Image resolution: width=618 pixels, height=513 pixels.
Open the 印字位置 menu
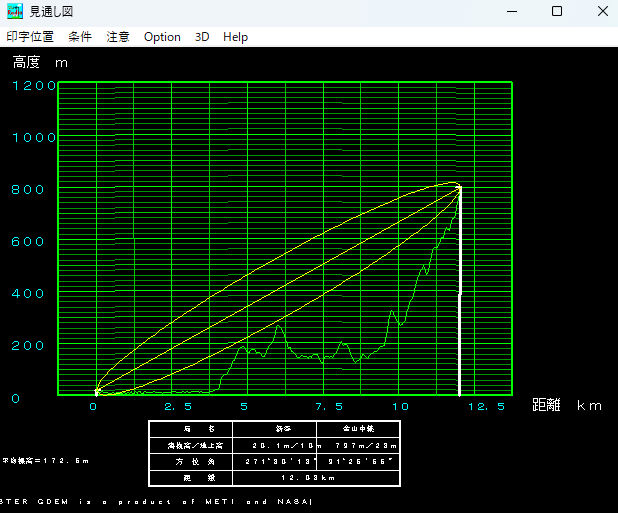pyautogui.click(x=30, y=37)
